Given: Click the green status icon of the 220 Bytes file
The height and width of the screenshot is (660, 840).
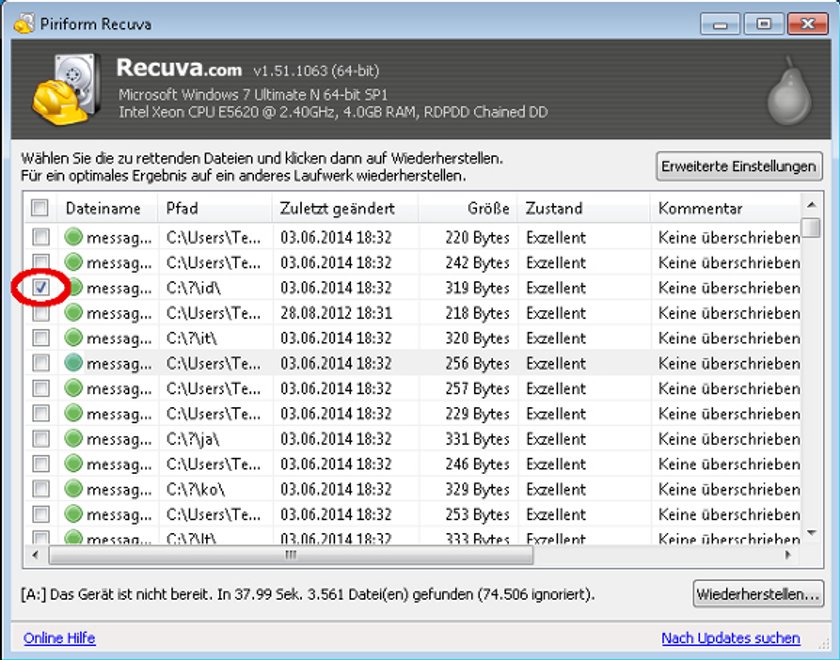Looking at the screenshot, I should click(x=73, y=236).
